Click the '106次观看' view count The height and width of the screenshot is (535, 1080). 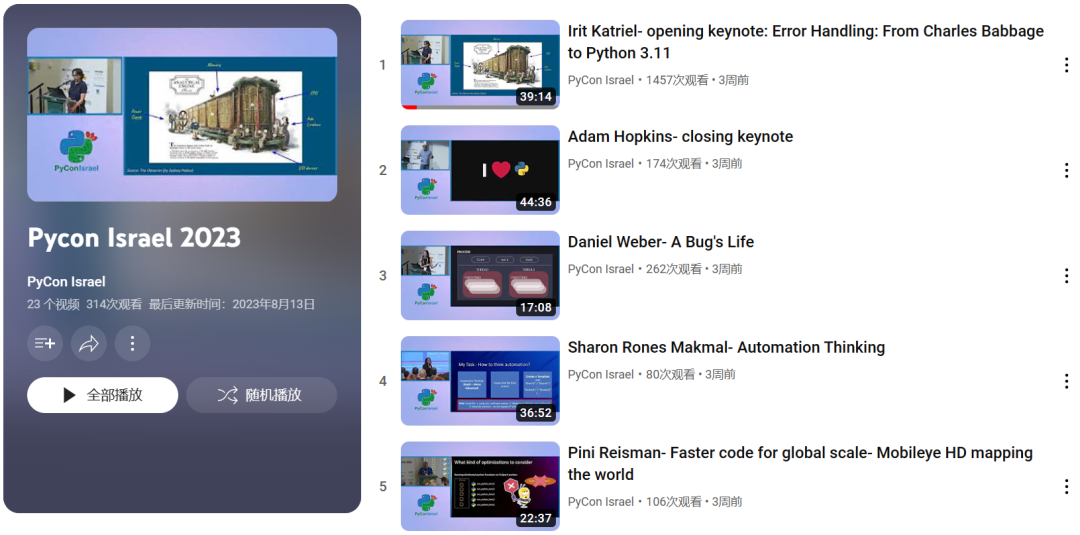(x=674, y=502)
